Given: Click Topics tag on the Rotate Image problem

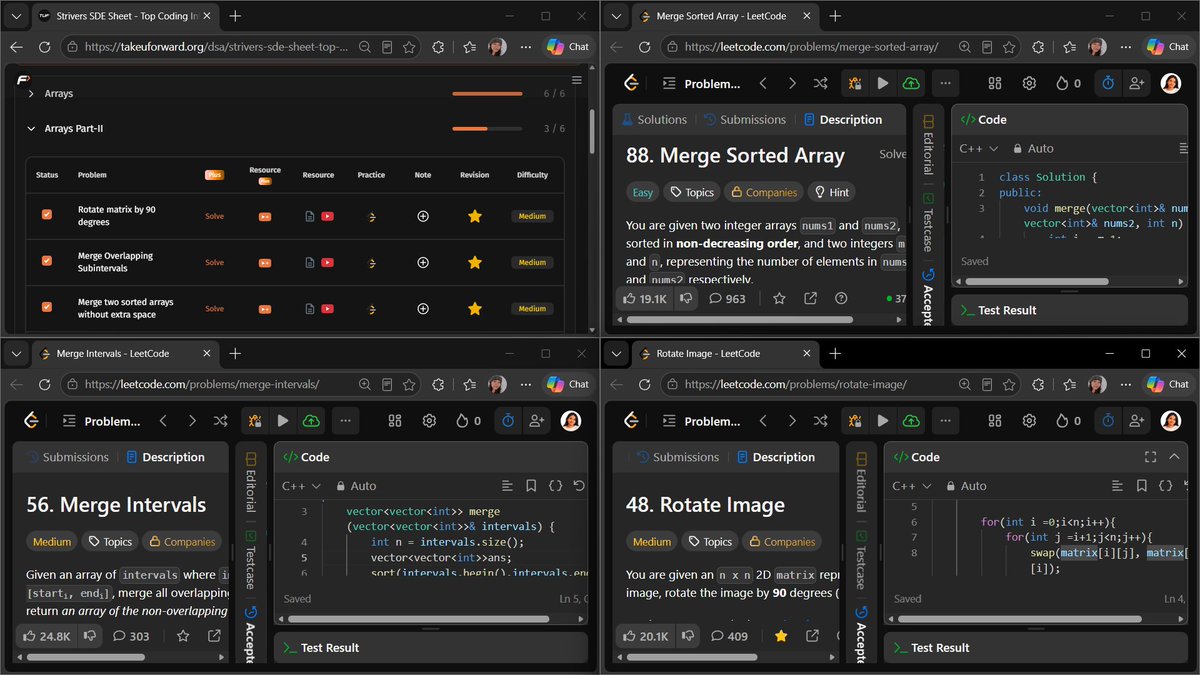Looking at the screenshot, I should (710, 542).
